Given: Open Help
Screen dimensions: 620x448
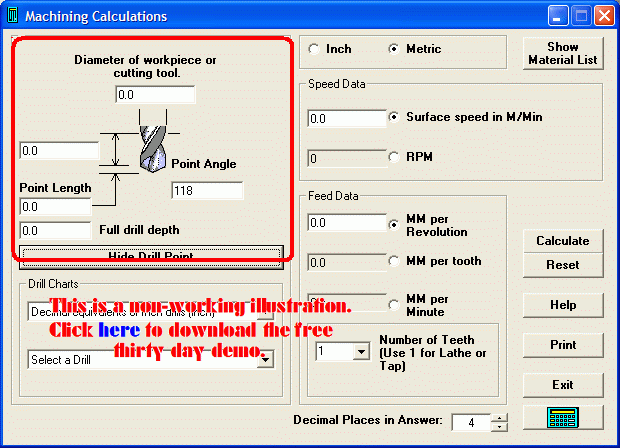Looking at the screenshot, I should [563, 305].
